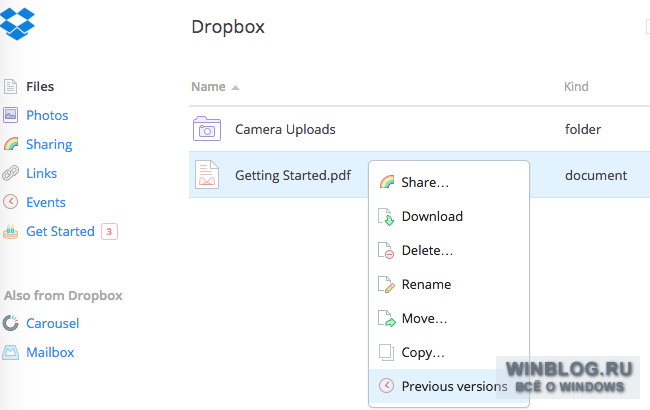Screen dimensions: 650x410
Task: Sort the list by Name column
Action: (x=208, y=87)
